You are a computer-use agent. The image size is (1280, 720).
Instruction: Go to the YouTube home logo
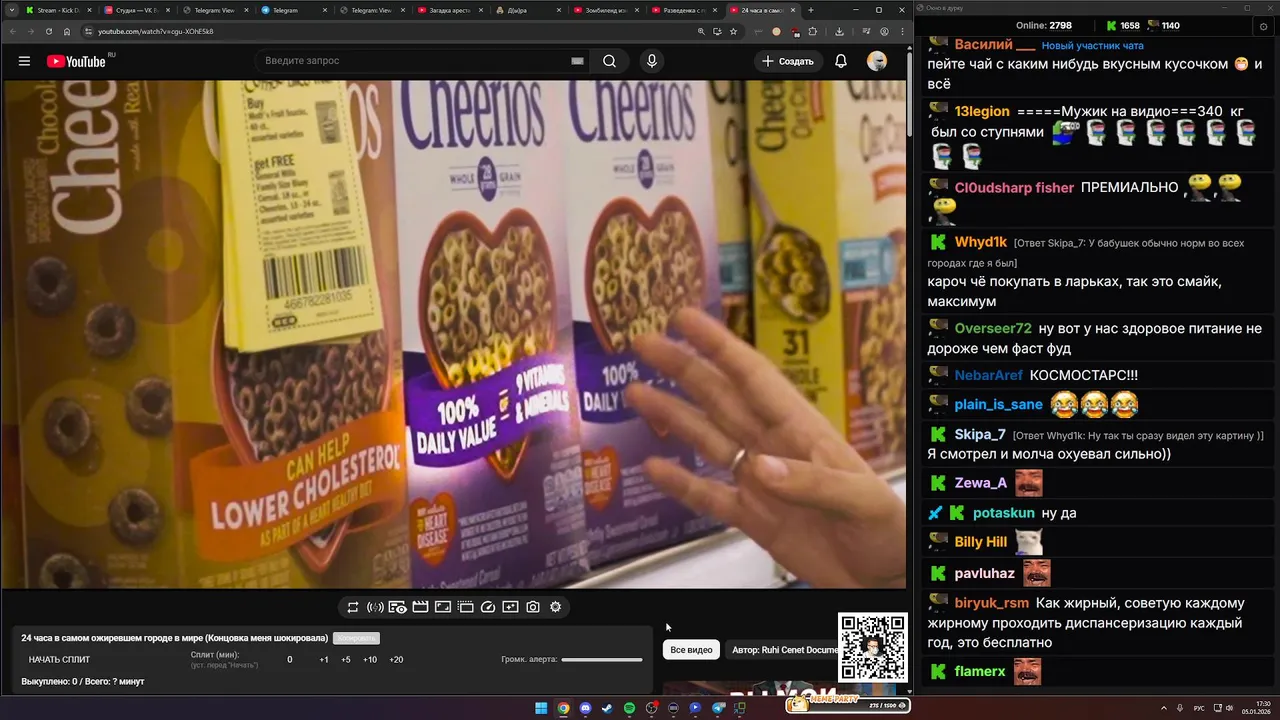pyautogui.click(x=76, y=61)
